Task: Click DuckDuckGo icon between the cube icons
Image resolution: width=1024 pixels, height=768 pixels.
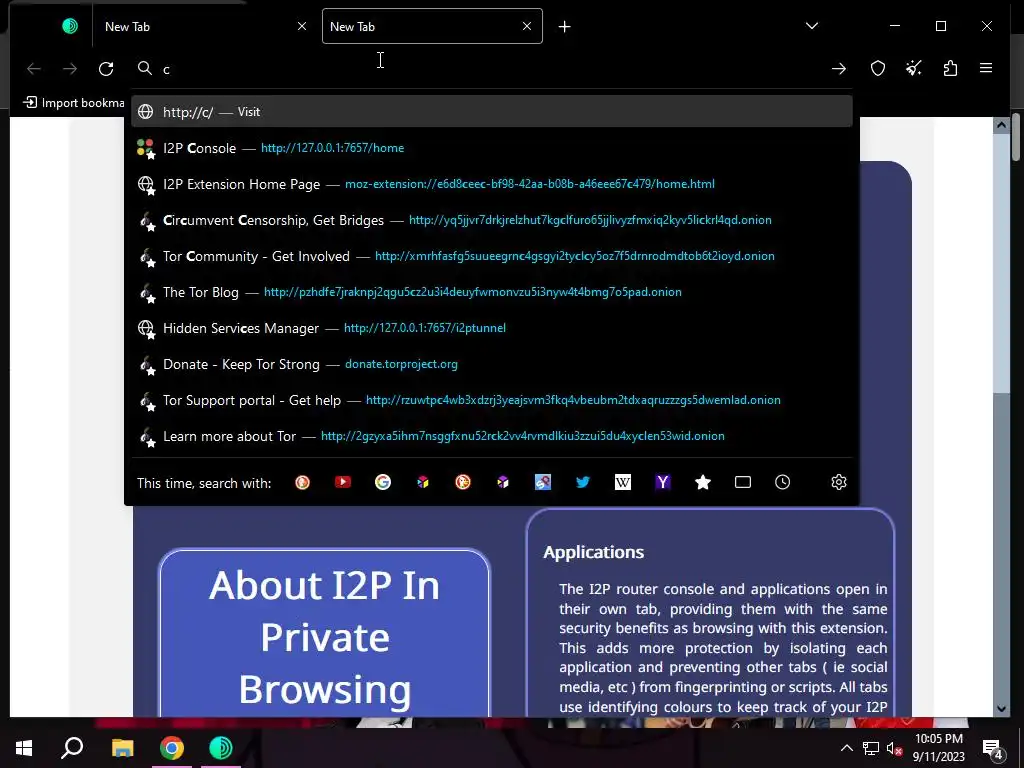Action: (462, 483)
